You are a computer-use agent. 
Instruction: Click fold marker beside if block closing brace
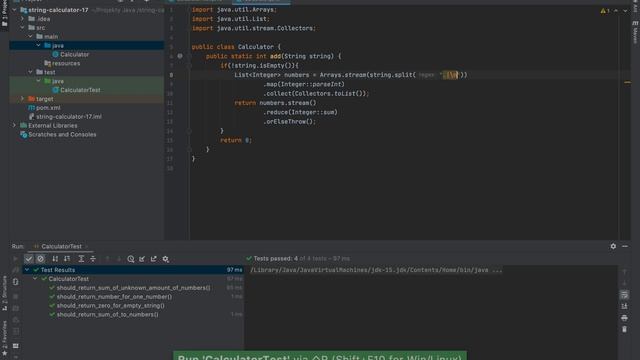[x=189, y=131]
